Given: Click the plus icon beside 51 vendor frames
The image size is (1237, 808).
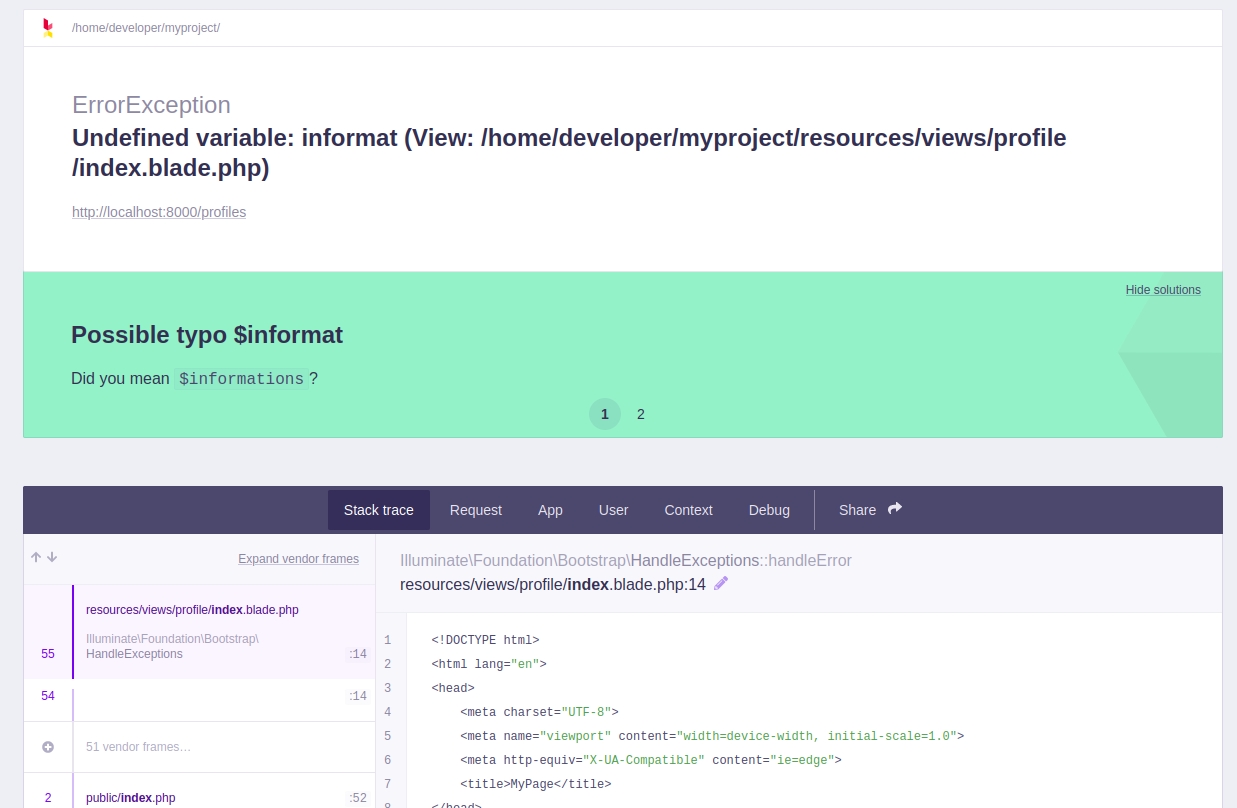Looking at the screenshot, I should pos(48,747).
